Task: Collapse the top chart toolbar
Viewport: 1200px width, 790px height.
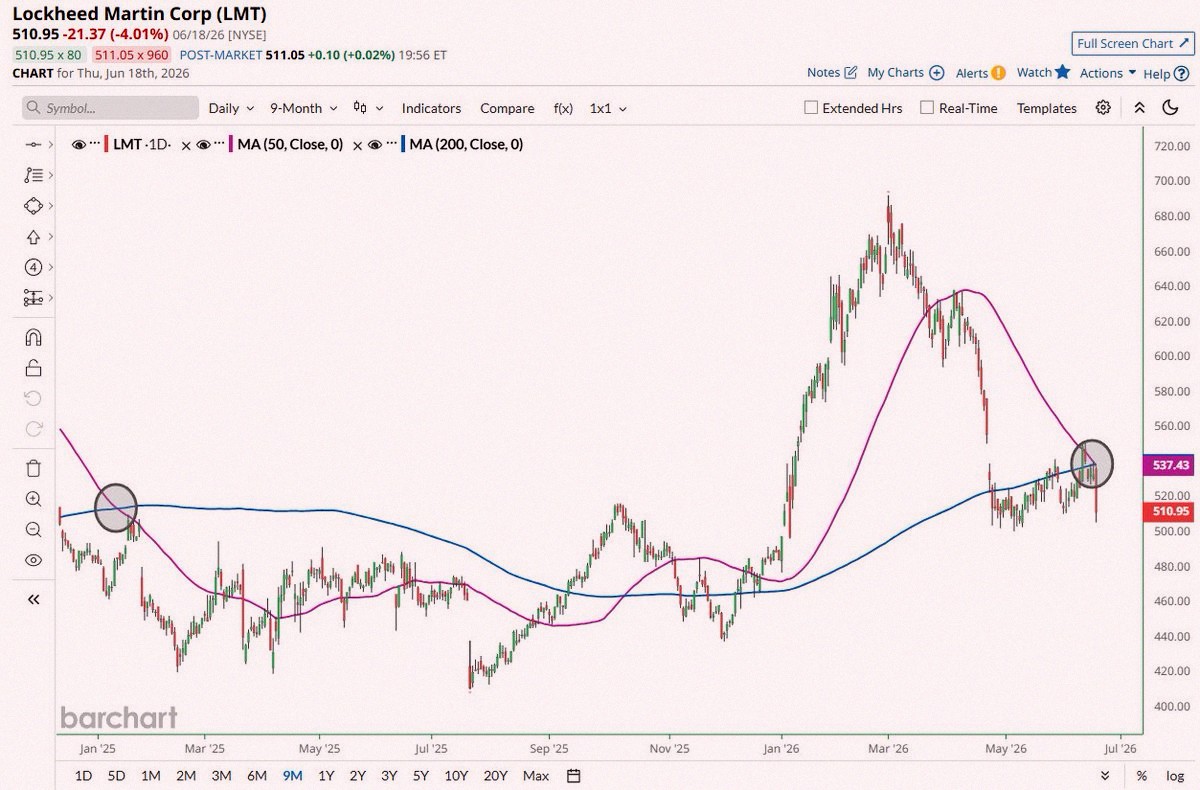Action: (x=1139, y=108)
